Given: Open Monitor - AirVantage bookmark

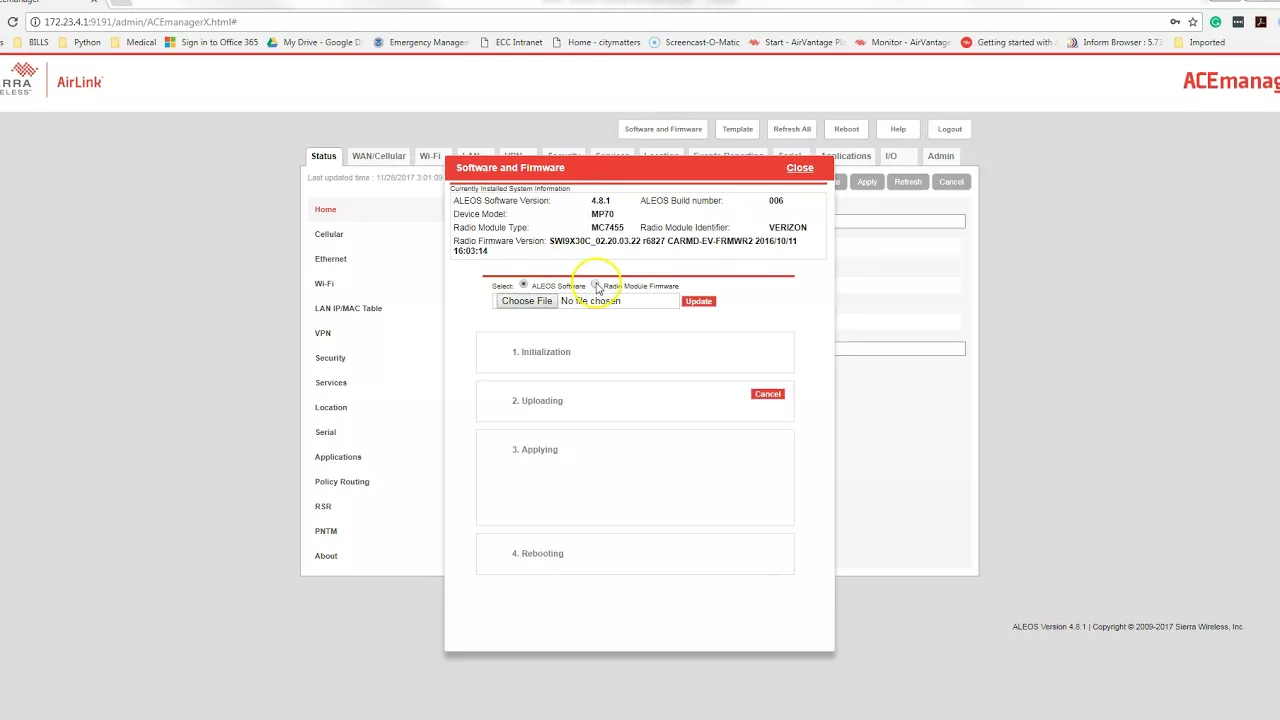Looking at the screenshot, I should [903, 43].
